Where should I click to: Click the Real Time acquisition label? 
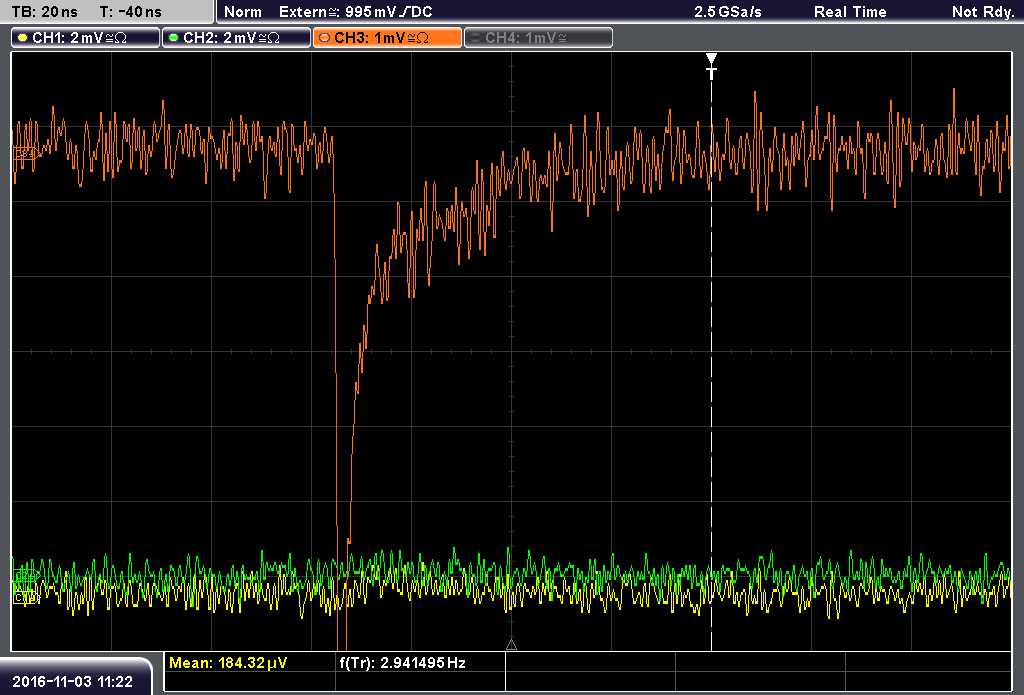pos(850,12)
